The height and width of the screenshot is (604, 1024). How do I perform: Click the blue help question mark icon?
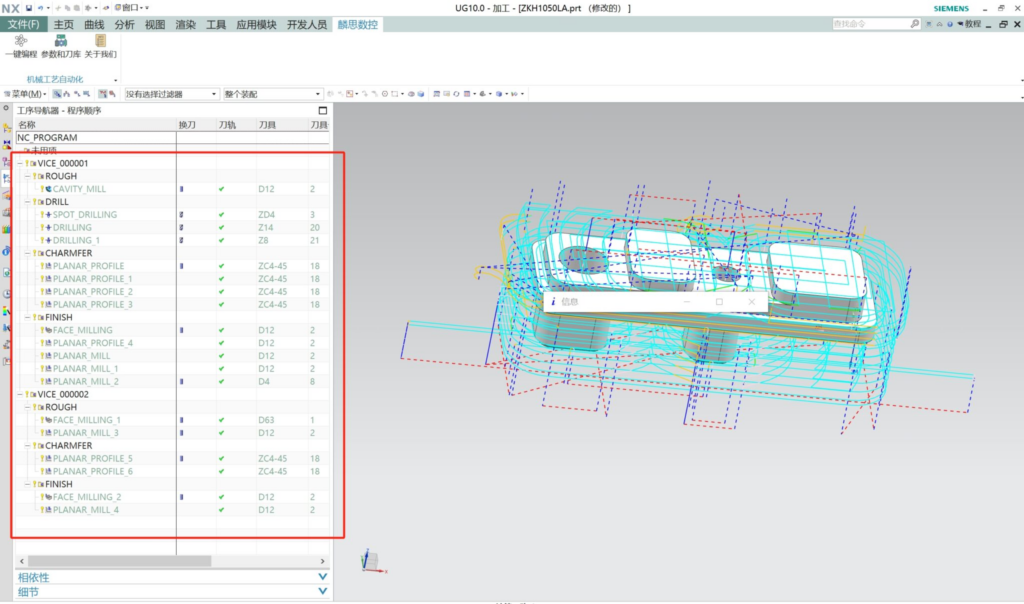click(950, 24)
